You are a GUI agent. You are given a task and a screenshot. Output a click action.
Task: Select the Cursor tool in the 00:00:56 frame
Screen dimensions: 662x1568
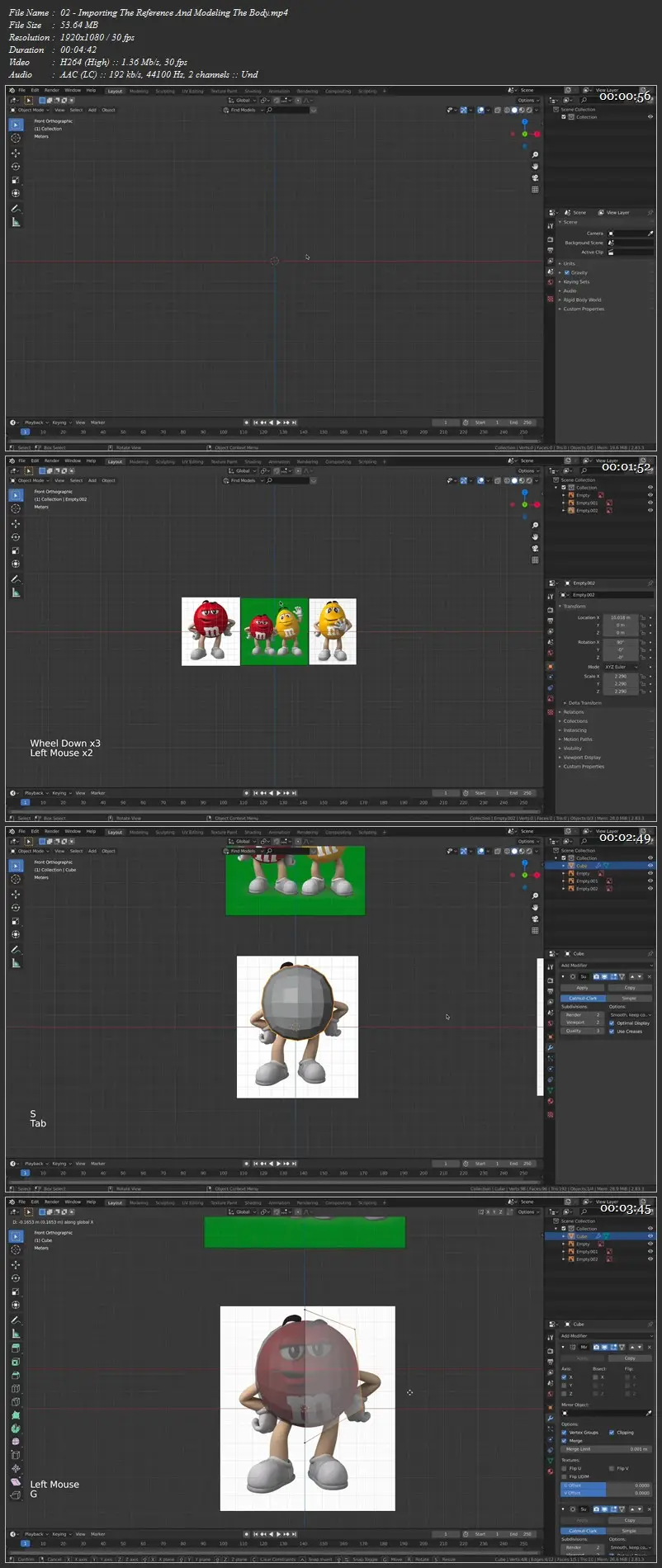pos(16,138)
